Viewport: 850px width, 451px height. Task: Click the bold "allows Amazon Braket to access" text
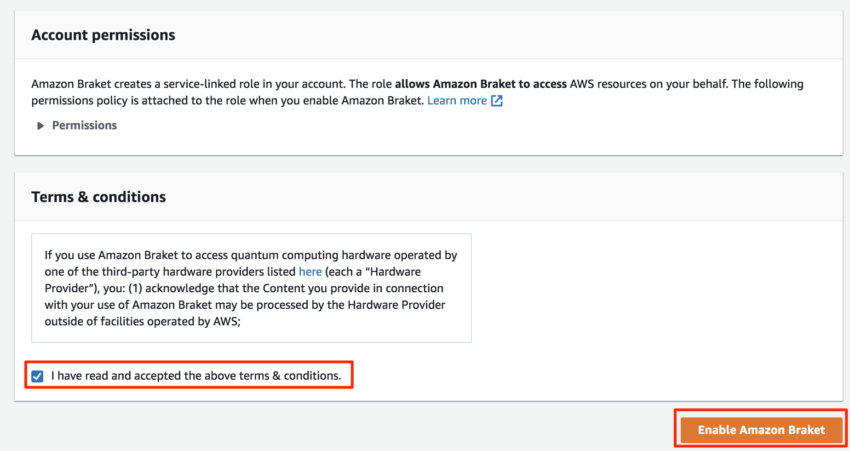481,84
